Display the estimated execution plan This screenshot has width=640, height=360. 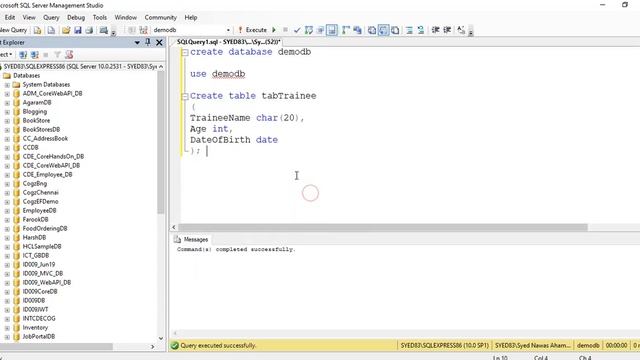coord(309,30)
